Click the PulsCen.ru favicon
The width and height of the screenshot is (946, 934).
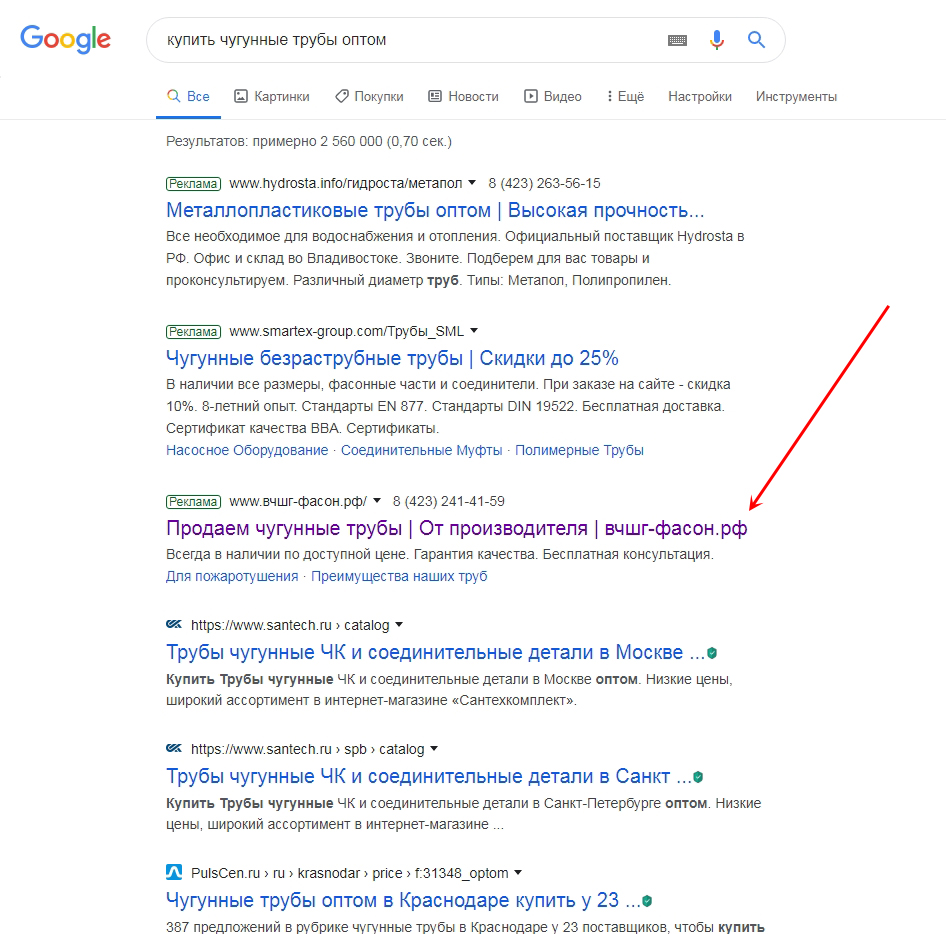click(174, 872)
